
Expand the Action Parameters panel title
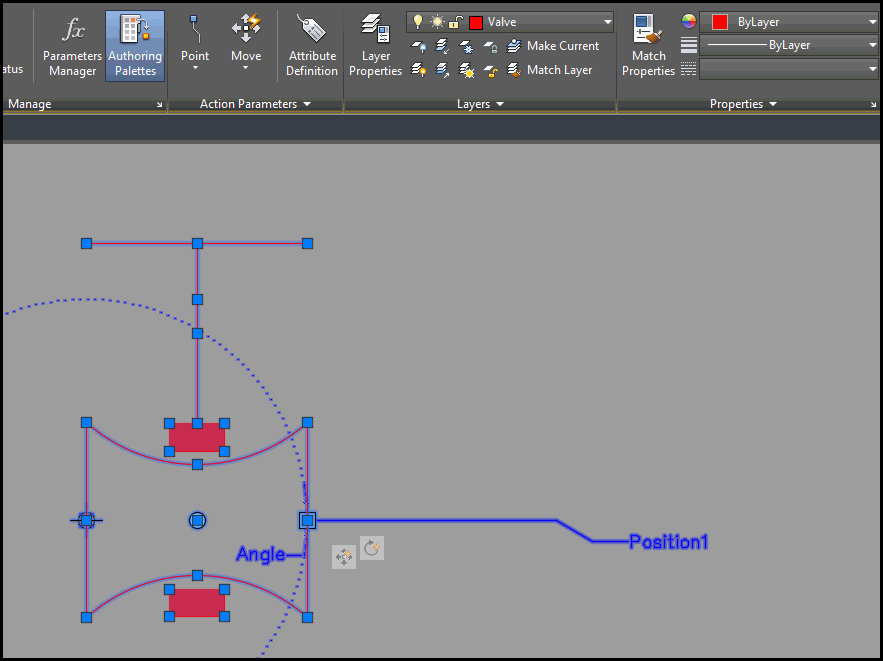point(255,104)
